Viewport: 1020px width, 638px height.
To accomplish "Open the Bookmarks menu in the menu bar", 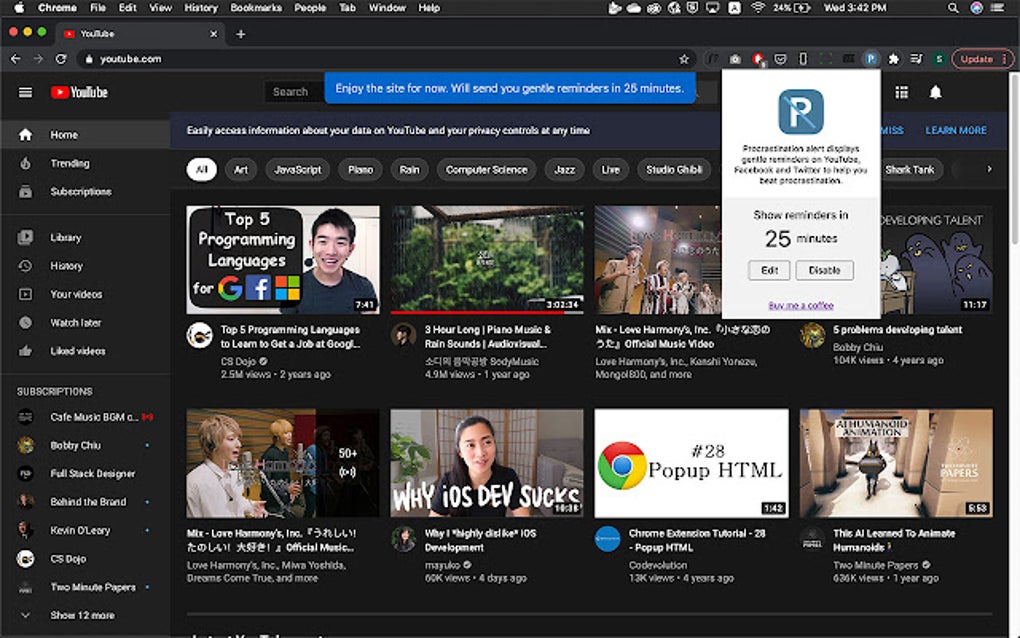I will point(255,8).
